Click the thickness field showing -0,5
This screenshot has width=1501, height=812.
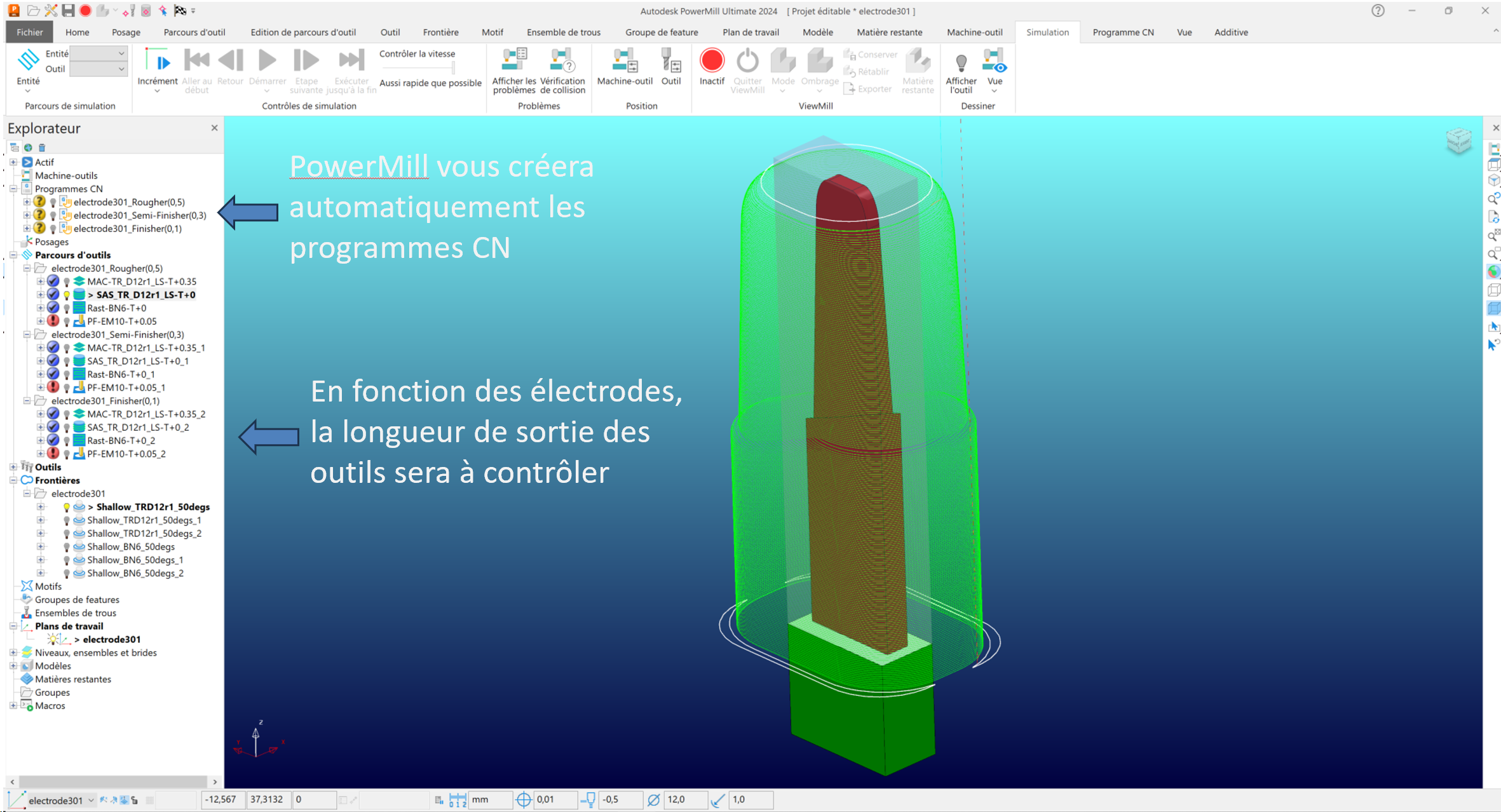point(621,799)
